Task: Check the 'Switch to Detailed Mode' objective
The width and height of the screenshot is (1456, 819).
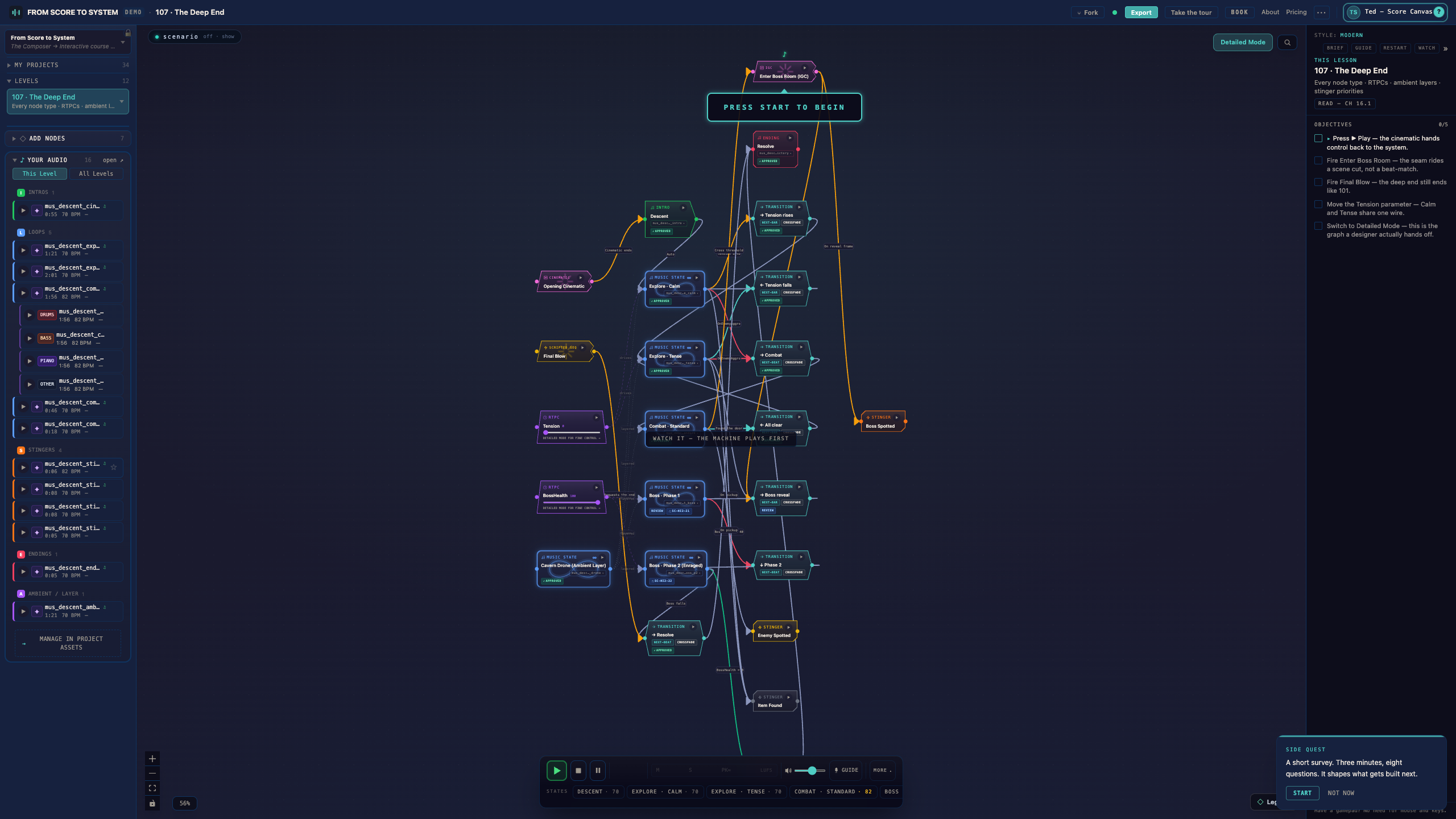Action: click(1318, 226)
